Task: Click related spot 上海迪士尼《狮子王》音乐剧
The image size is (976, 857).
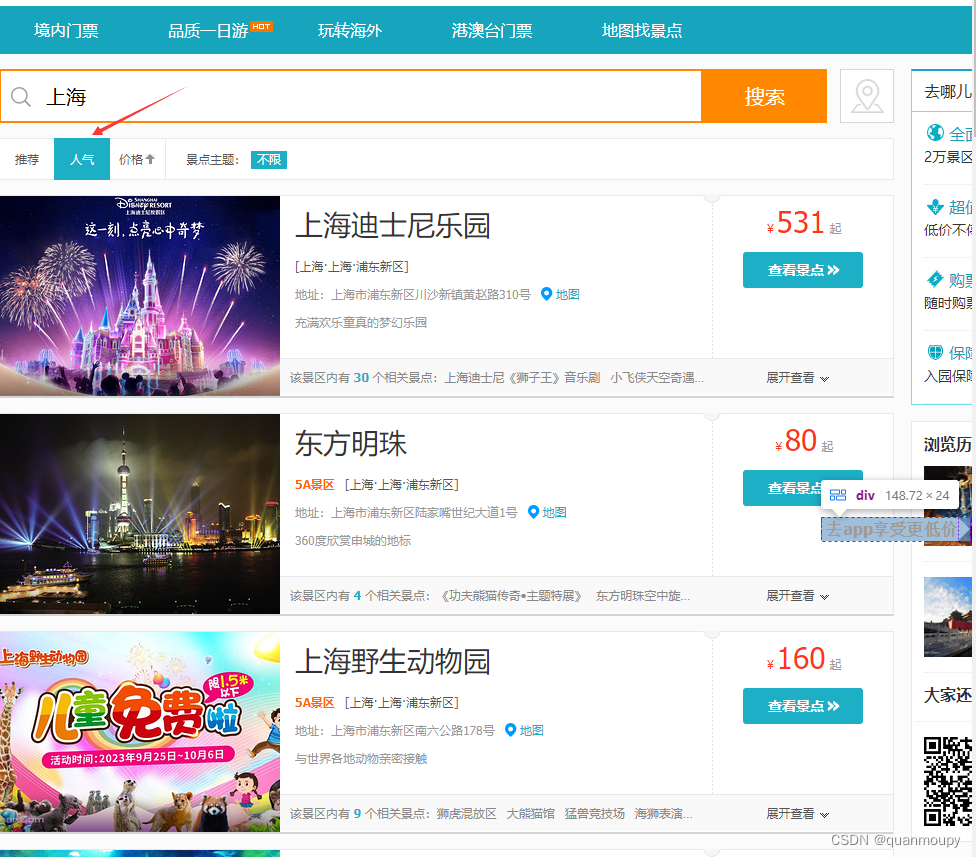Action: [x=522, y=378]
